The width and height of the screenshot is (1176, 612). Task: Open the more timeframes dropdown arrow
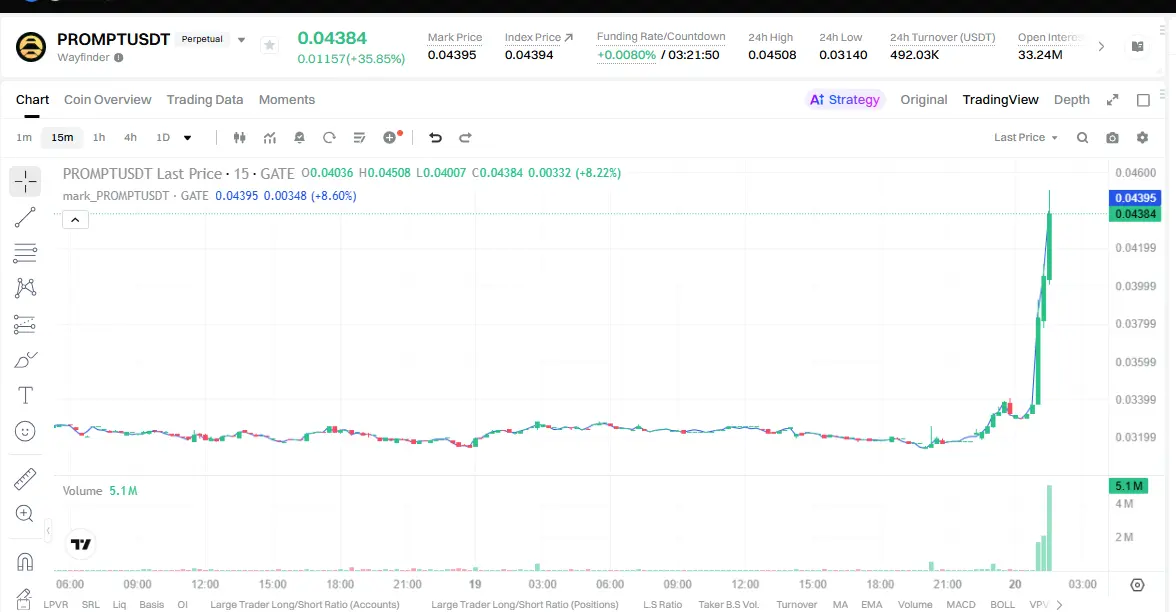tap(188, 137)
